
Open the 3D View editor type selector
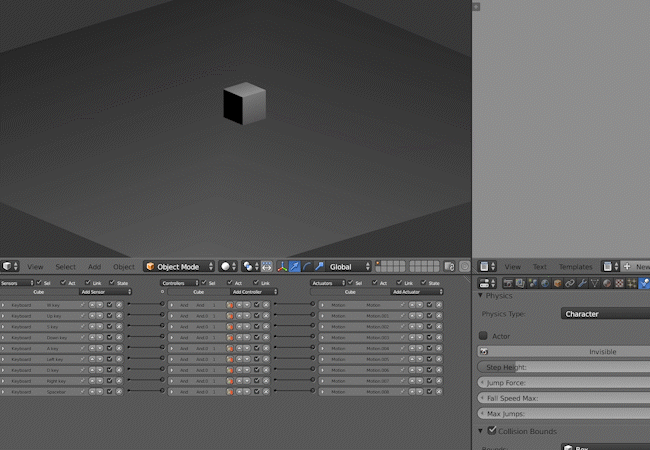click(x=10, y=266)
